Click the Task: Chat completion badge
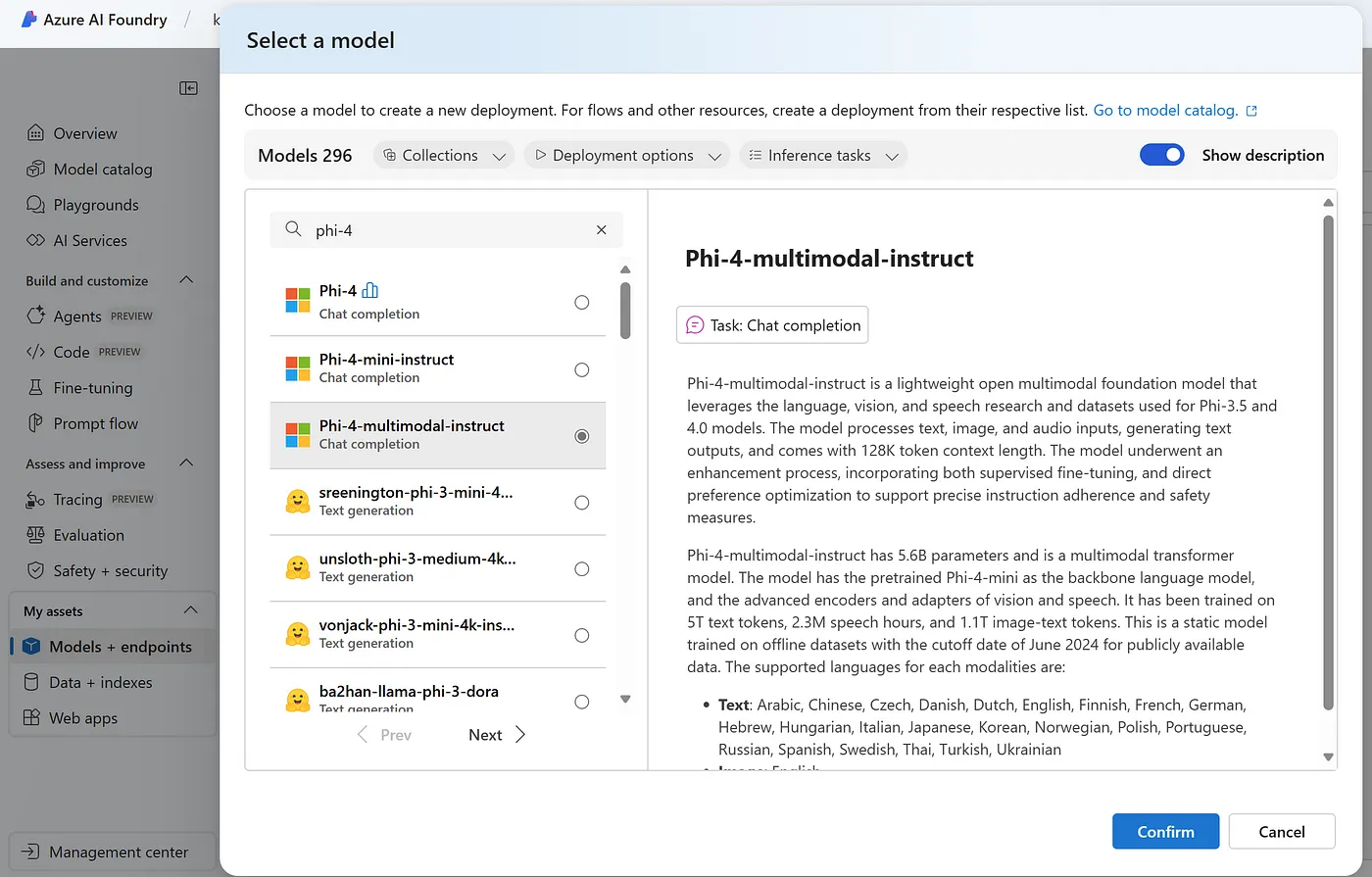The width and height of the screenshot is (1372, 877). coord(772,325)
